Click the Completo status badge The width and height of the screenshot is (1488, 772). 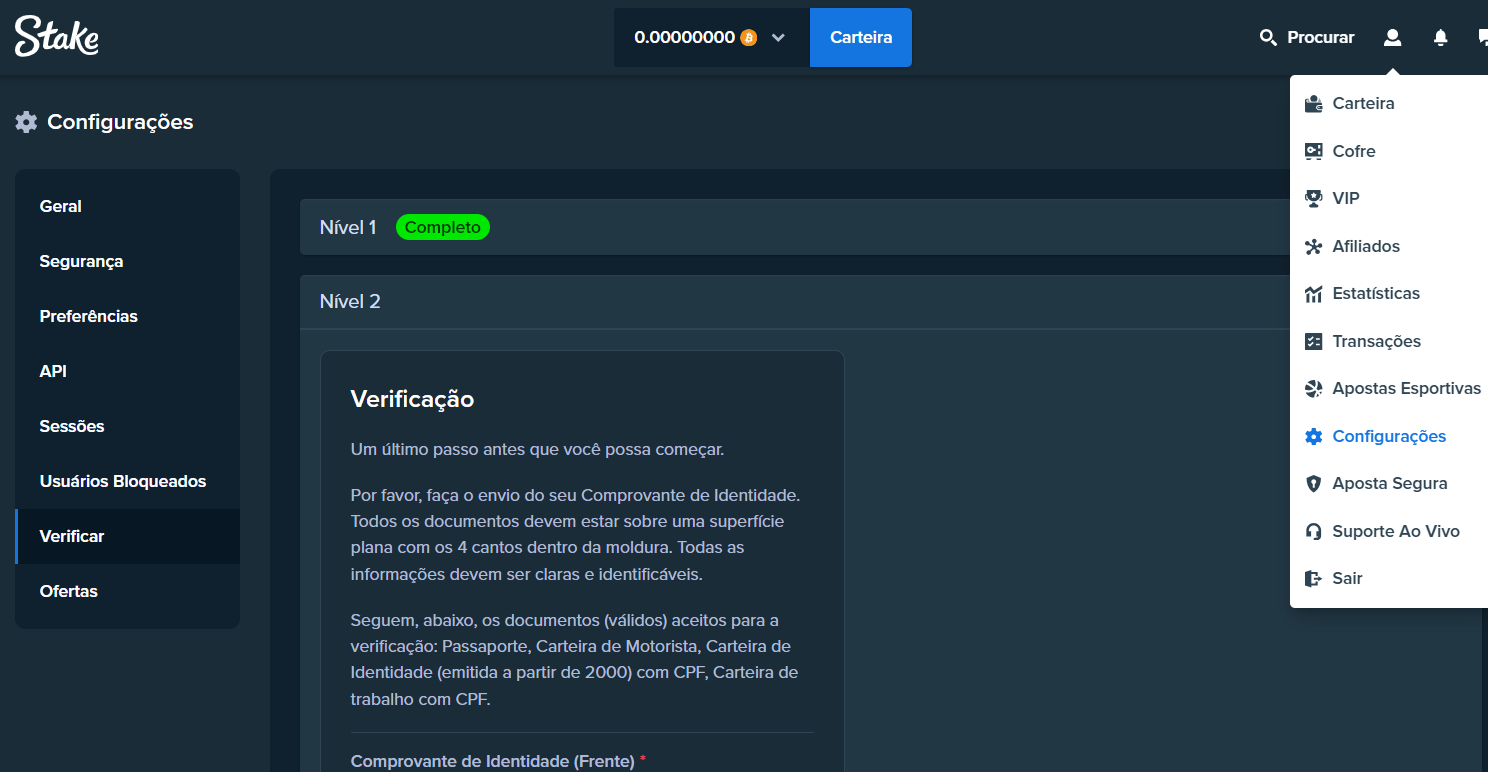point(443,227)
